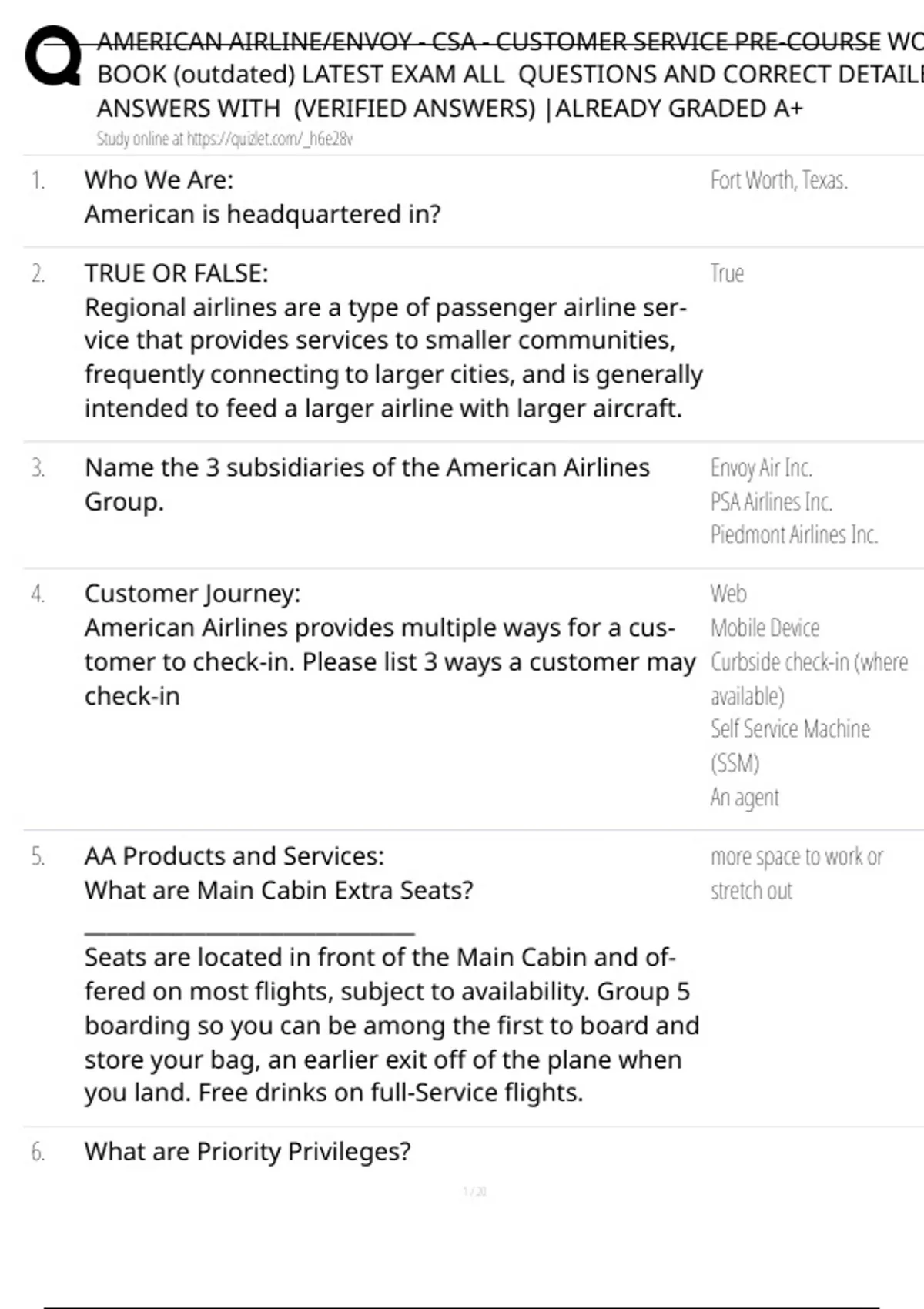Click the "TRUE OR FALSE:" heading

176,273
